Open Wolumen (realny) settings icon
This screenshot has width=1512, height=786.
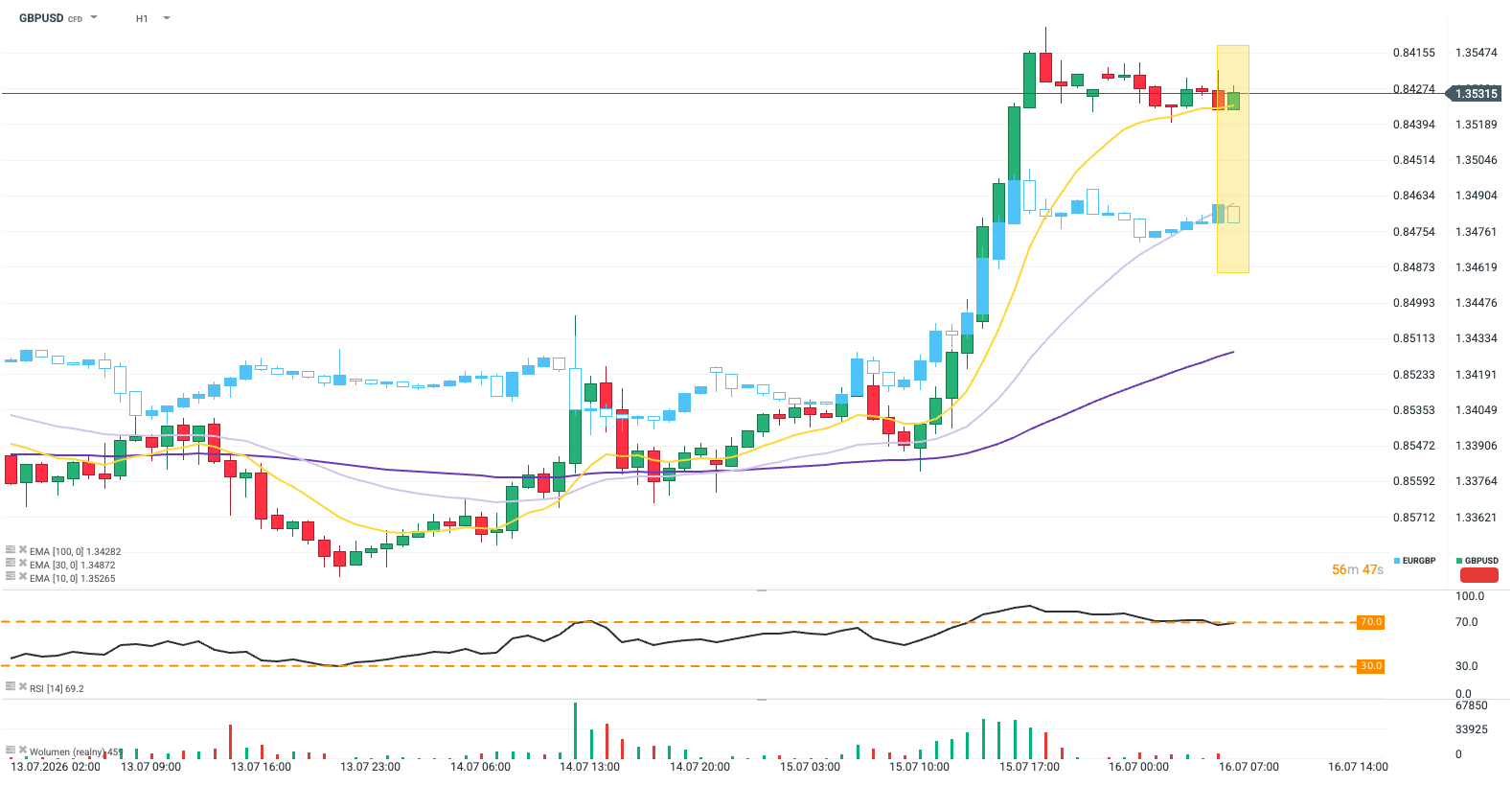click(11, 750)
